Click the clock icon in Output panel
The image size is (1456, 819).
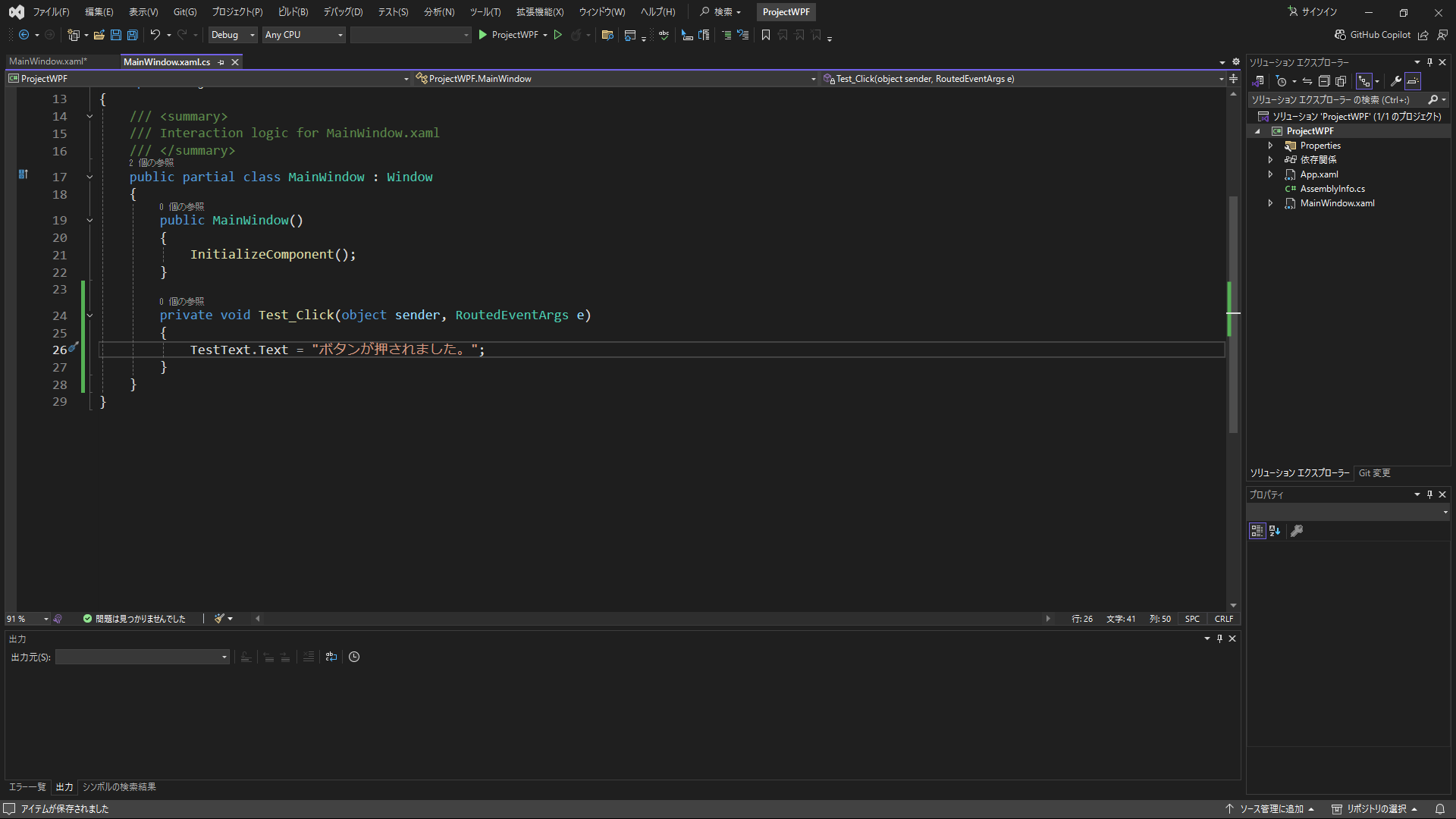click(354, 657)
